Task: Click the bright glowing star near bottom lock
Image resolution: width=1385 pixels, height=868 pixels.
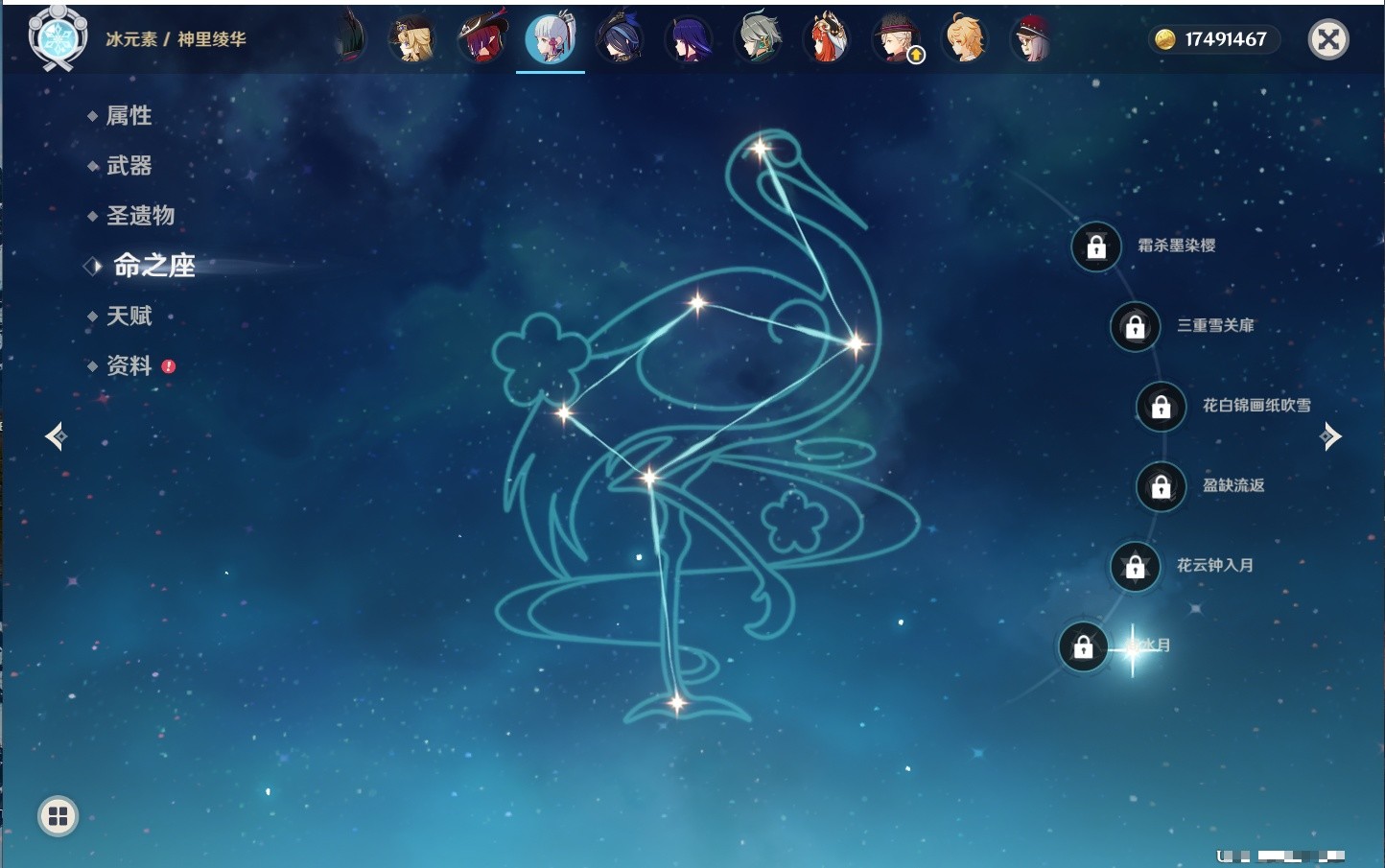Action: point(1133,649)
